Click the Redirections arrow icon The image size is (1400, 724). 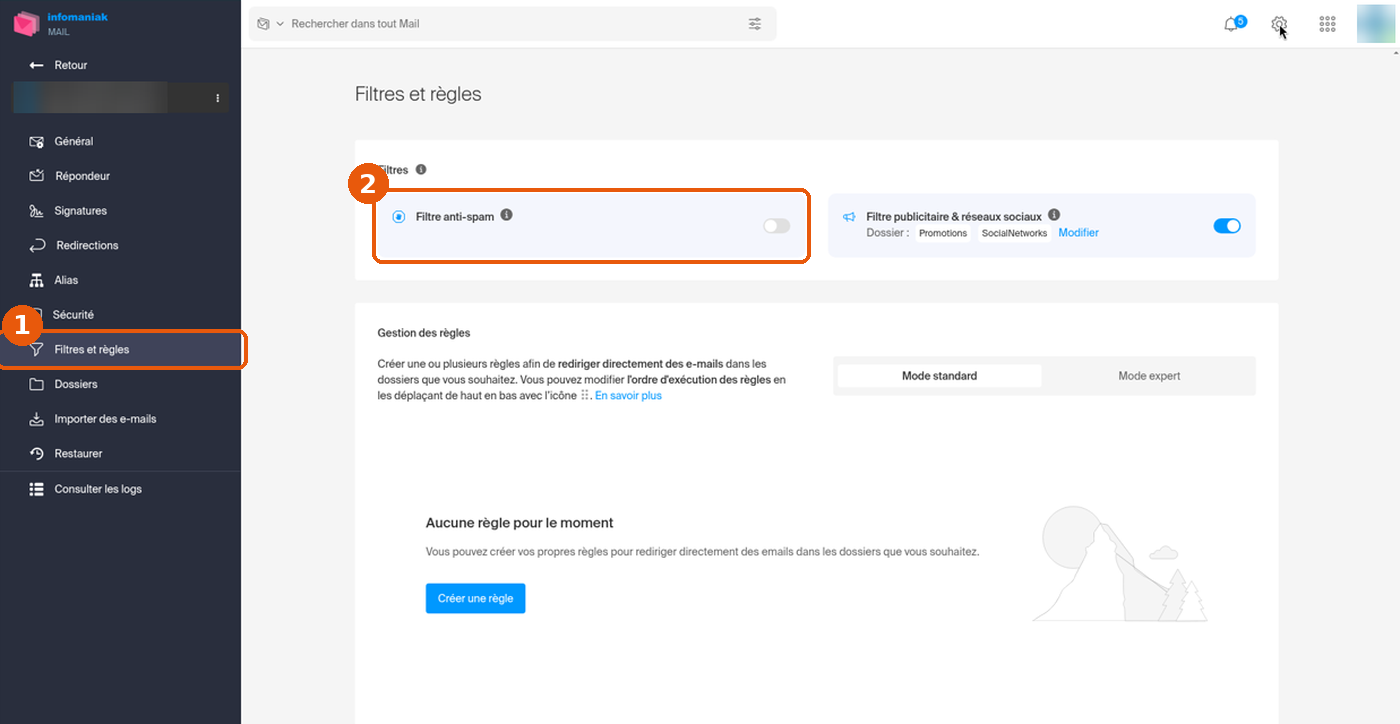pos(37,245)
